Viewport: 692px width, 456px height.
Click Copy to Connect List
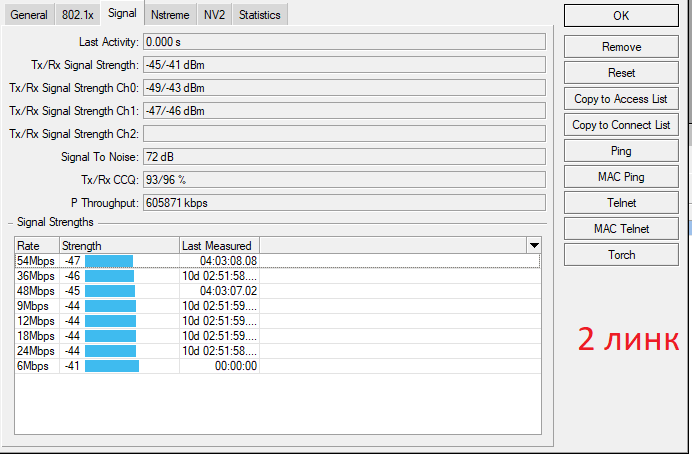tap(621, 125)
